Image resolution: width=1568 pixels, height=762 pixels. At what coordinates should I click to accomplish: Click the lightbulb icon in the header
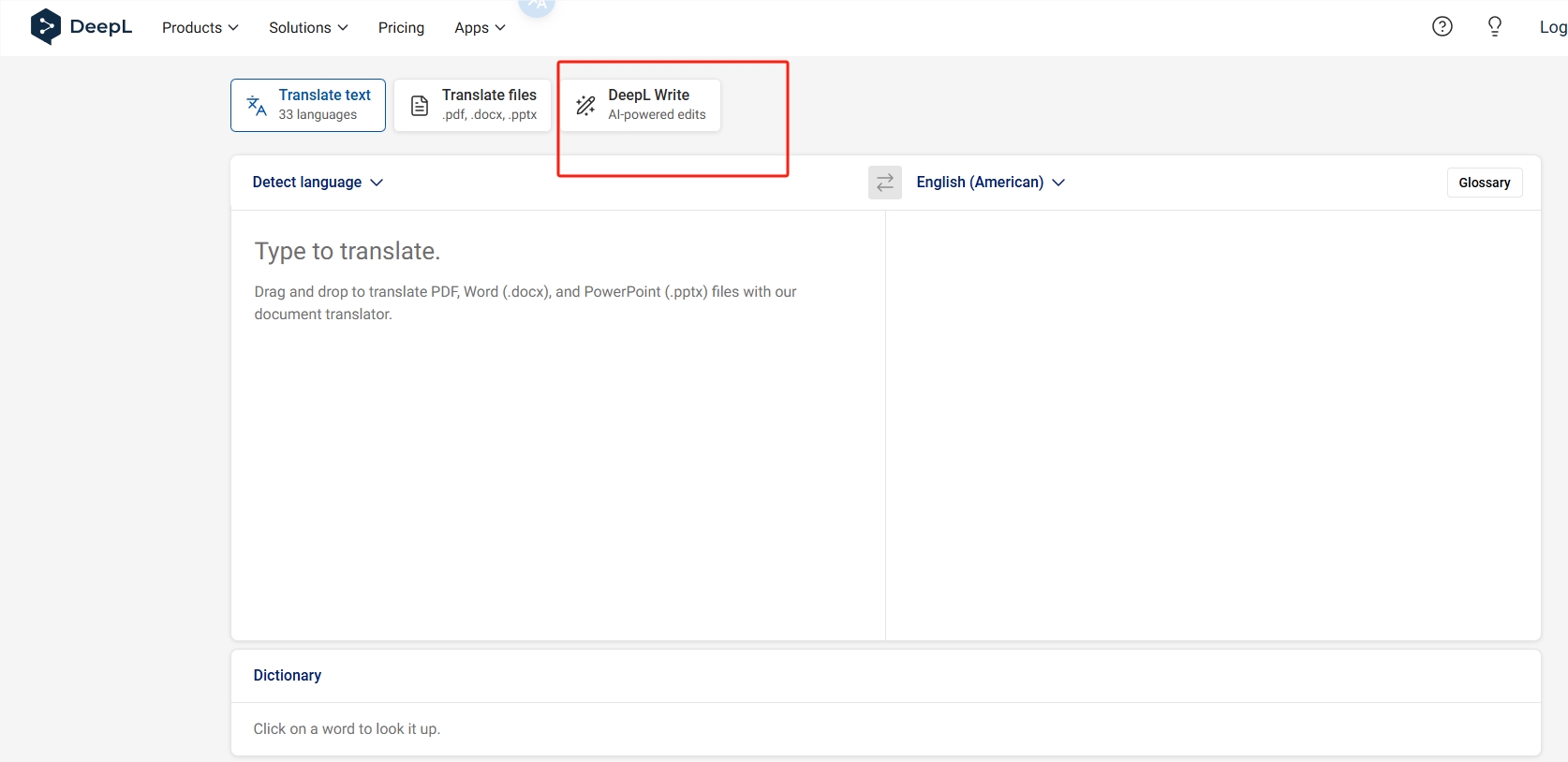pyautogui.click(x=1495, y=27)
